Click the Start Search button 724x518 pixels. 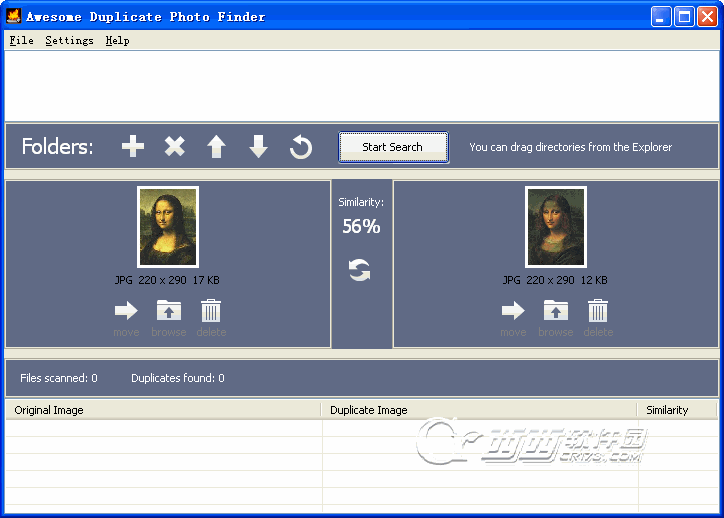[x=393, y=147]
